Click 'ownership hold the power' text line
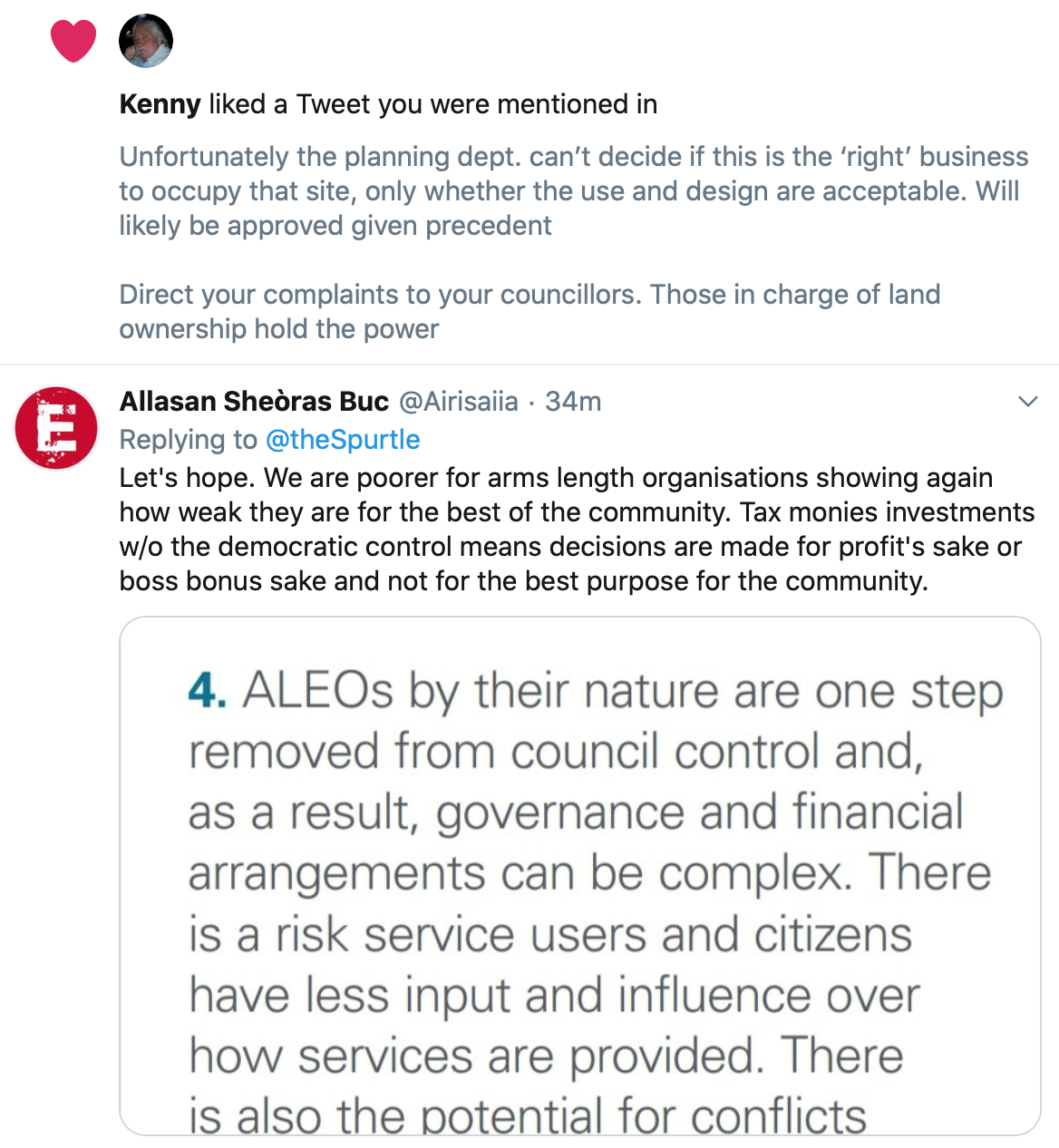1059x1148 pixels. [279, 329]
